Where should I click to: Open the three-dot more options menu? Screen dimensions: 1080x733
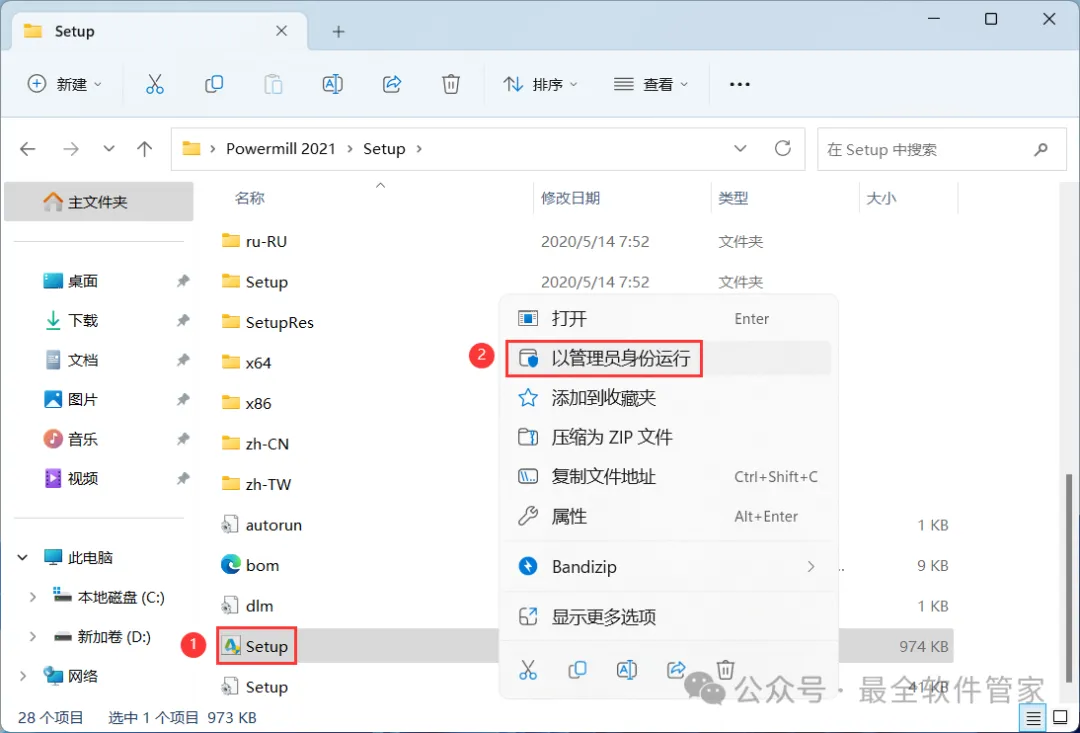point(740,84)
